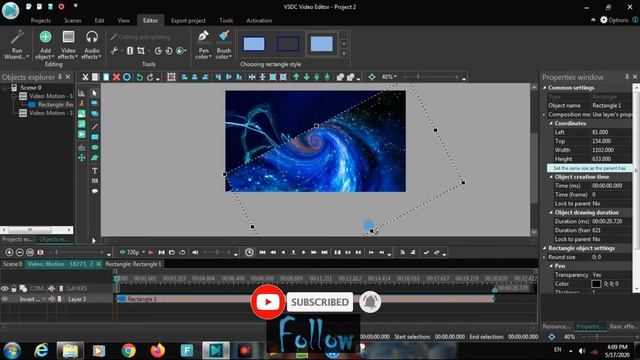The image size is (640, 360).
Task: Click the movement four-arrow icon in side toolbar
Action: click(x=82, y=158)
